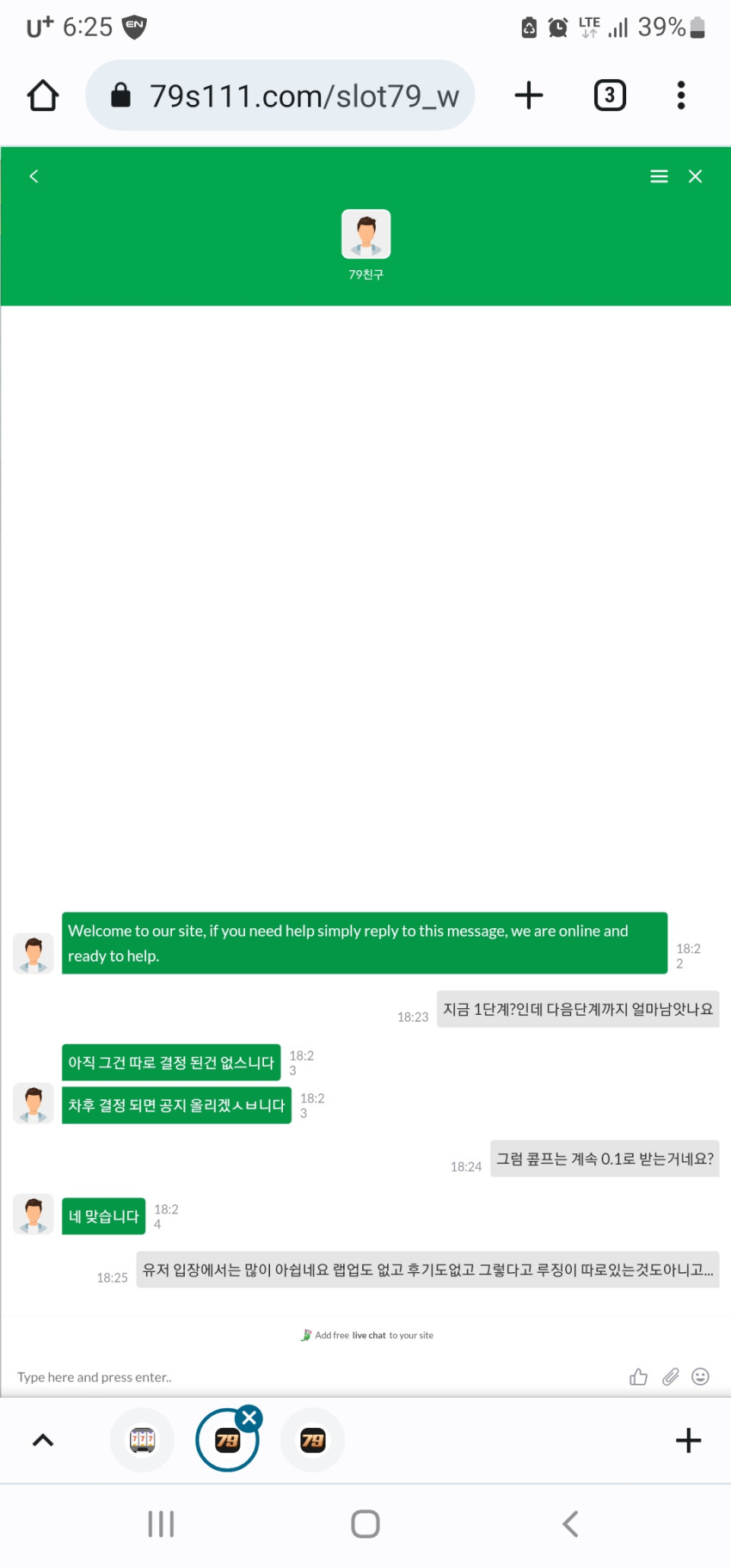Switch to the last 79 tab icon
Screen dimensions: 731x1568
pyautogui.click(x=313, y=1440)
